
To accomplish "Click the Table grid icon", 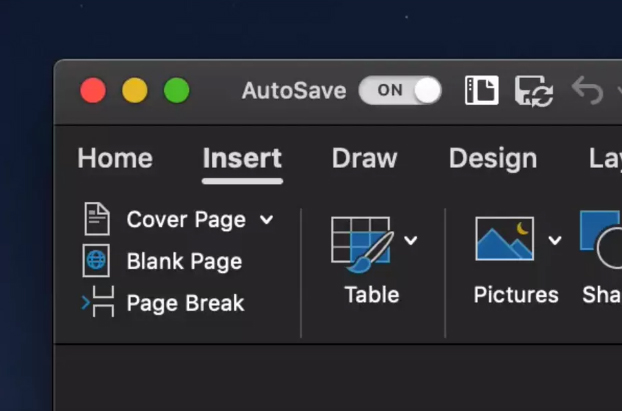I will [x=360, y=243].
